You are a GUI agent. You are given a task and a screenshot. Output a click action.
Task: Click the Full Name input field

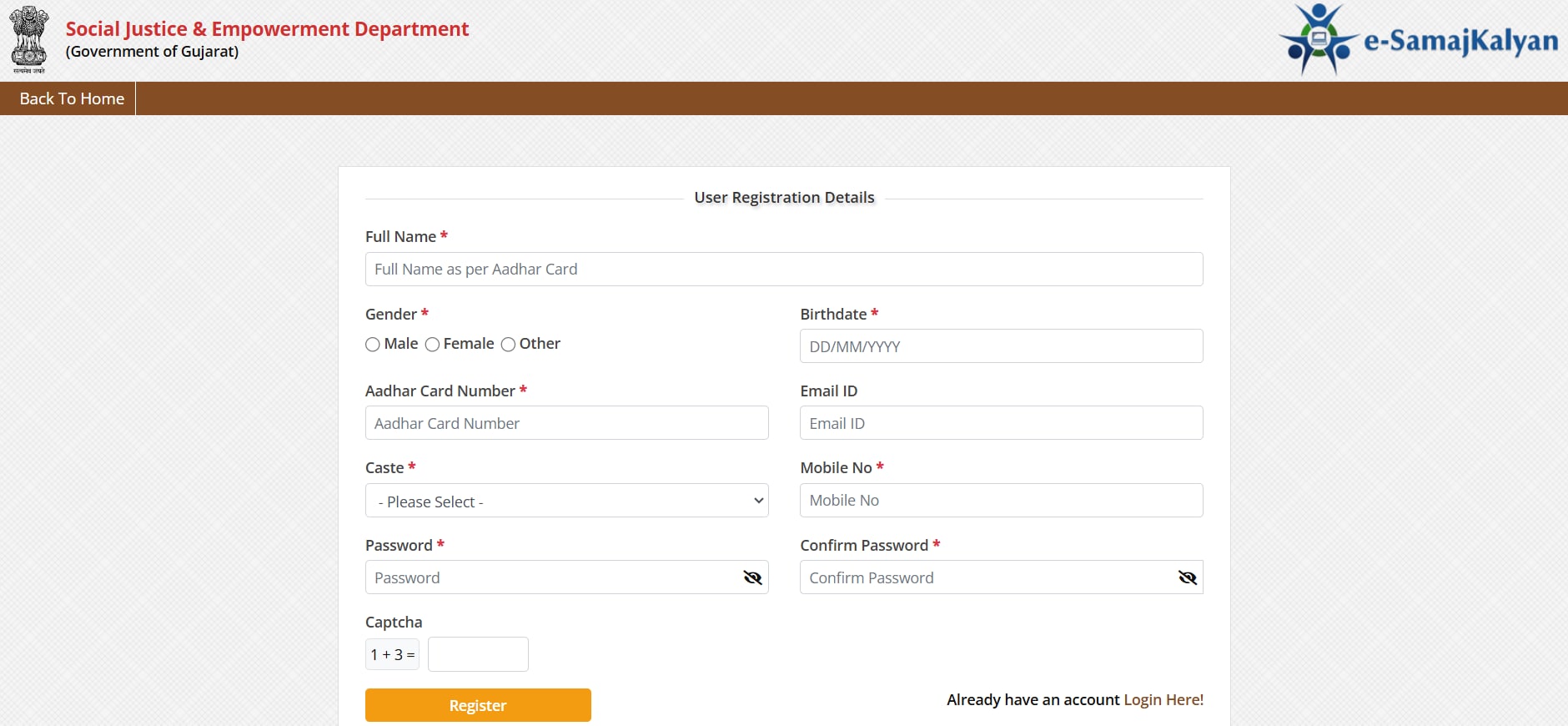[783, 270]
